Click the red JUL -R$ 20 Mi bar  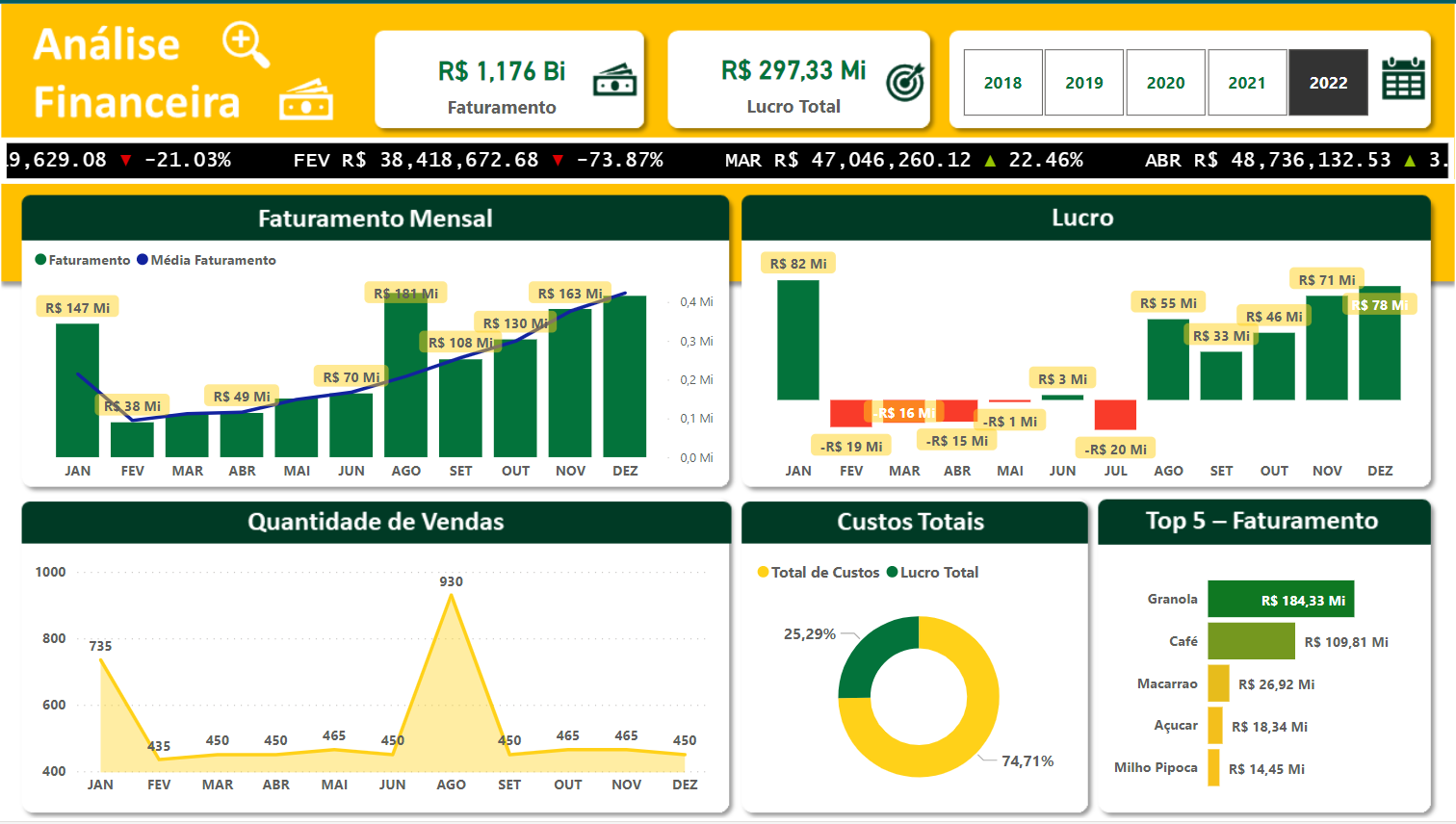(x=1115, y=415)
